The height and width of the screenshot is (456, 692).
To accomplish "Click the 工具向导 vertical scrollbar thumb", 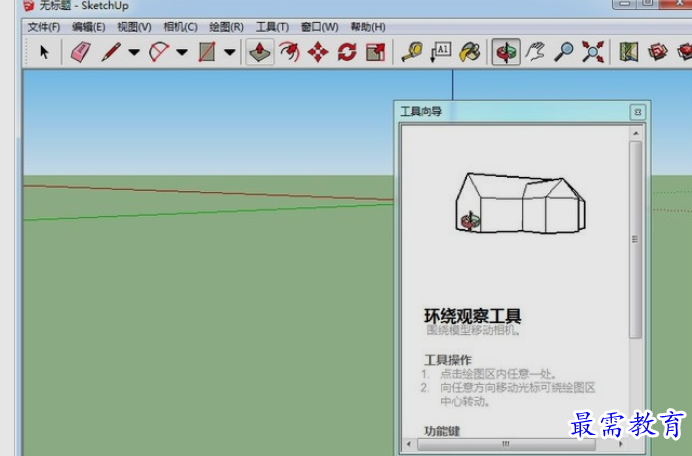I will click(636, 240).
